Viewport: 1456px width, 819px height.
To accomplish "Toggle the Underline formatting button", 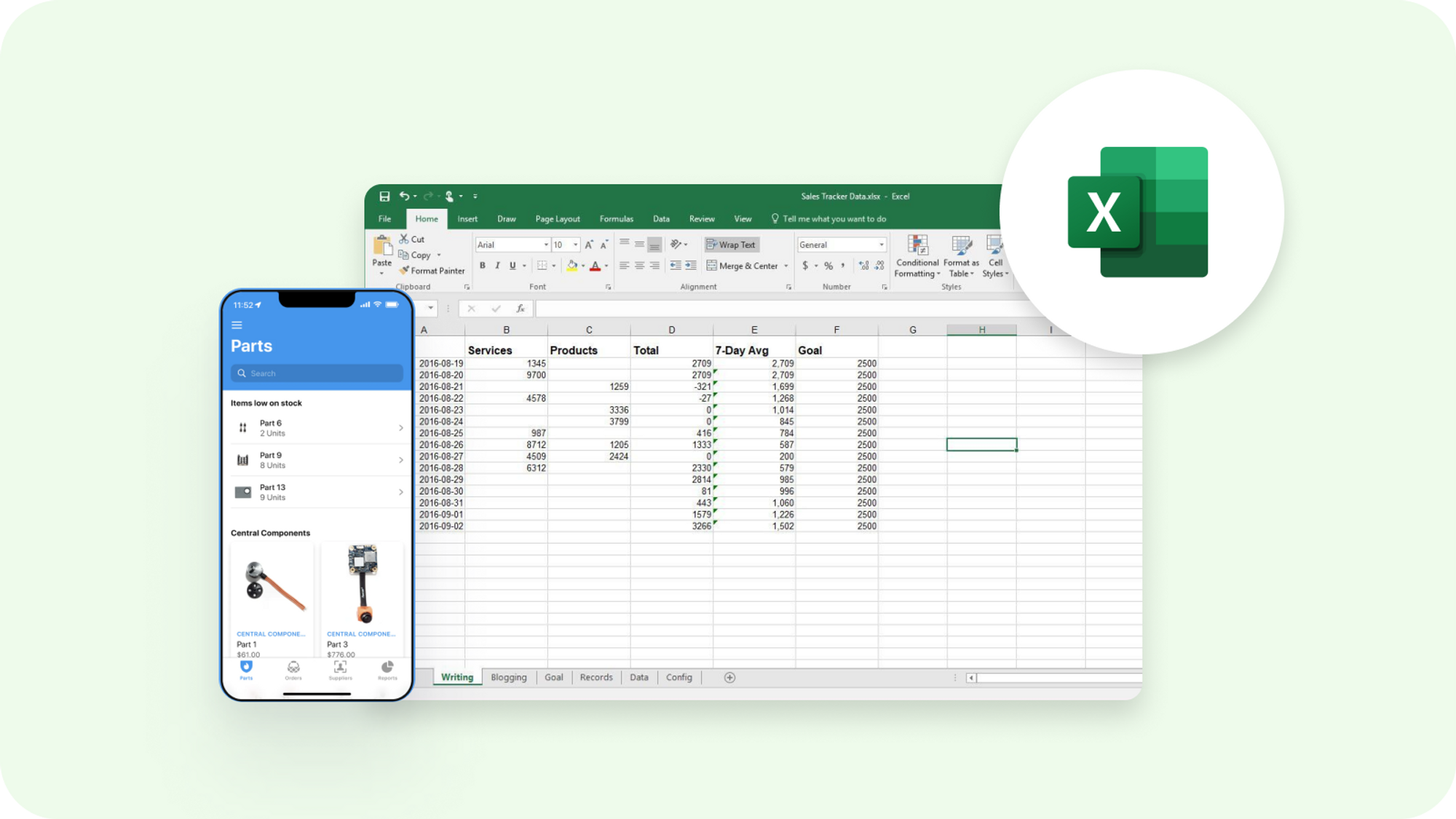I will pos(511,265).
